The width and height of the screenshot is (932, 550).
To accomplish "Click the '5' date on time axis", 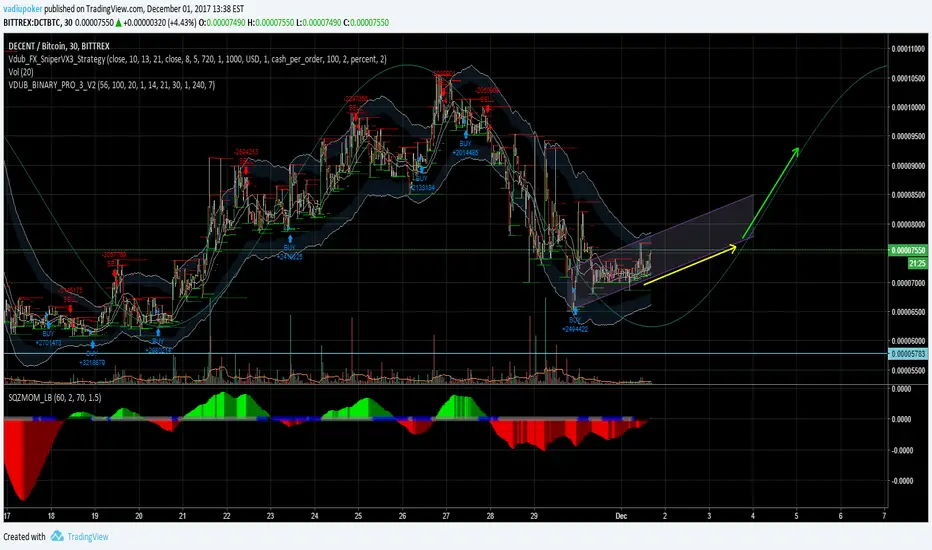I will coord(796,516).
